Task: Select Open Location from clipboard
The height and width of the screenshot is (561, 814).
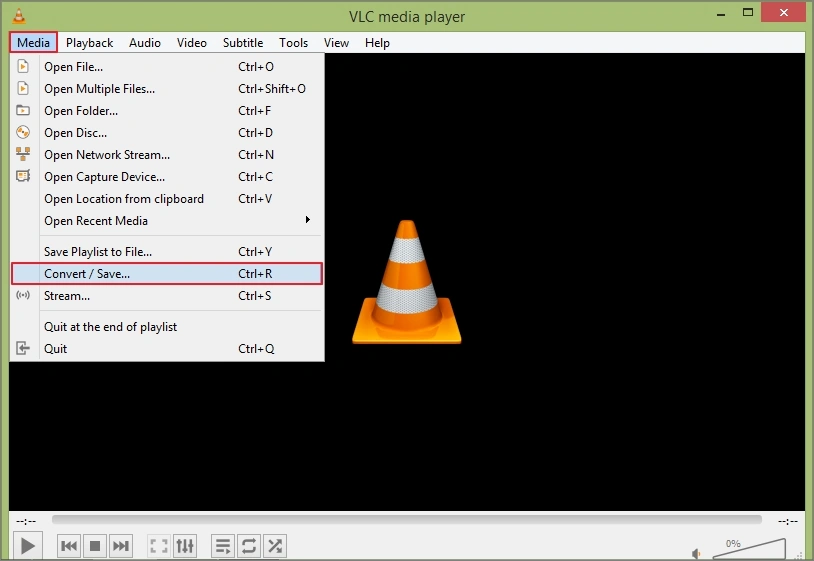Action: pos(167,199)
